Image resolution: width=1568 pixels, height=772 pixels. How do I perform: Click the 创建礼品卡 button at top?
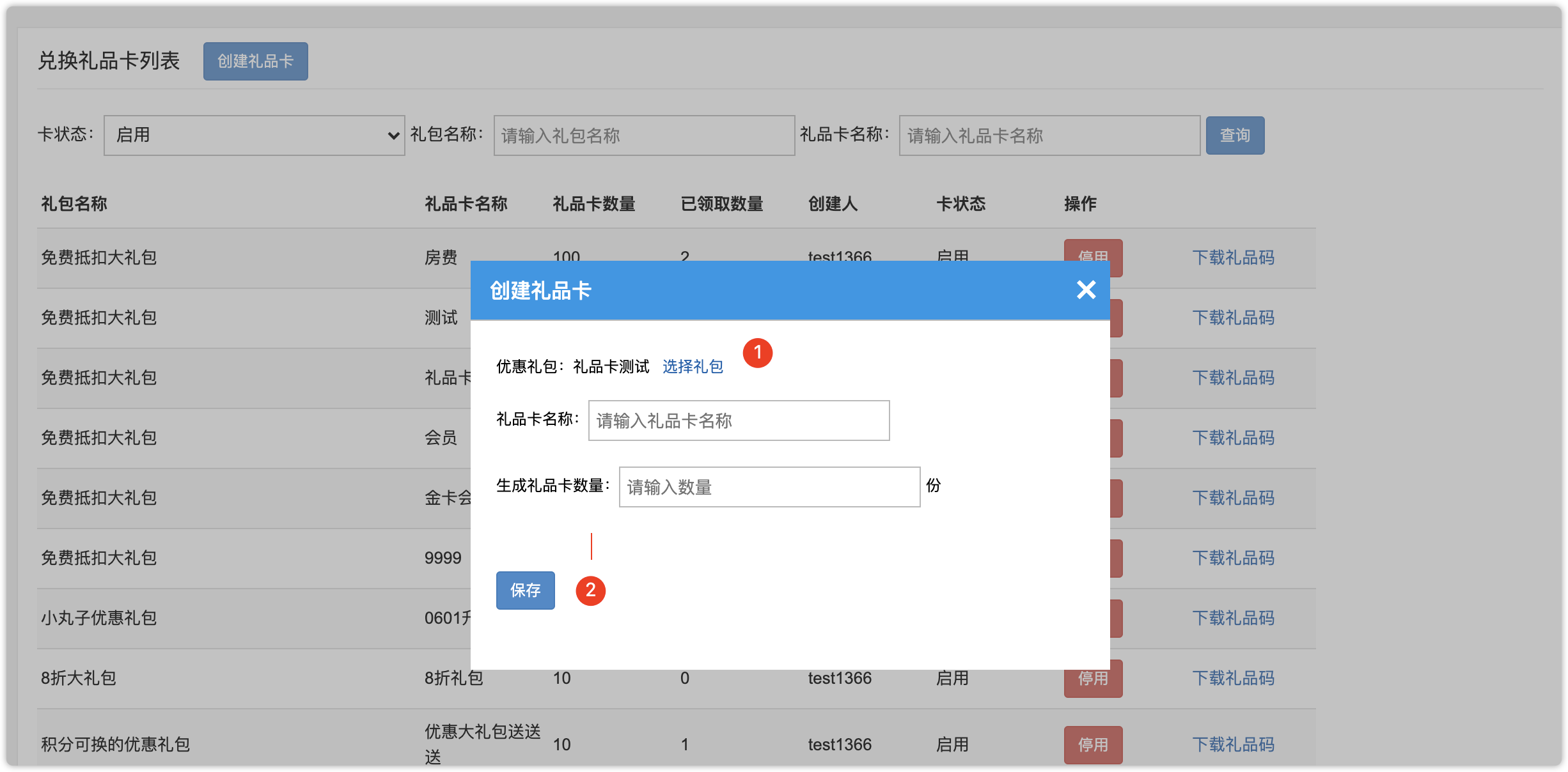[x=255, y=61]
